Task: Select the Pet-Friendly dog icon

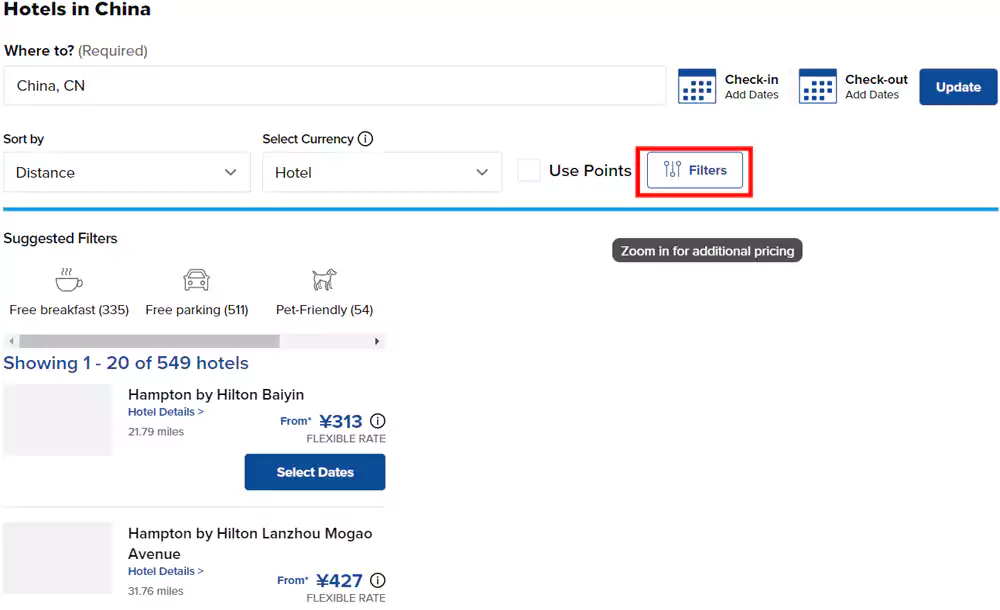Action: [x=324, y=279]
